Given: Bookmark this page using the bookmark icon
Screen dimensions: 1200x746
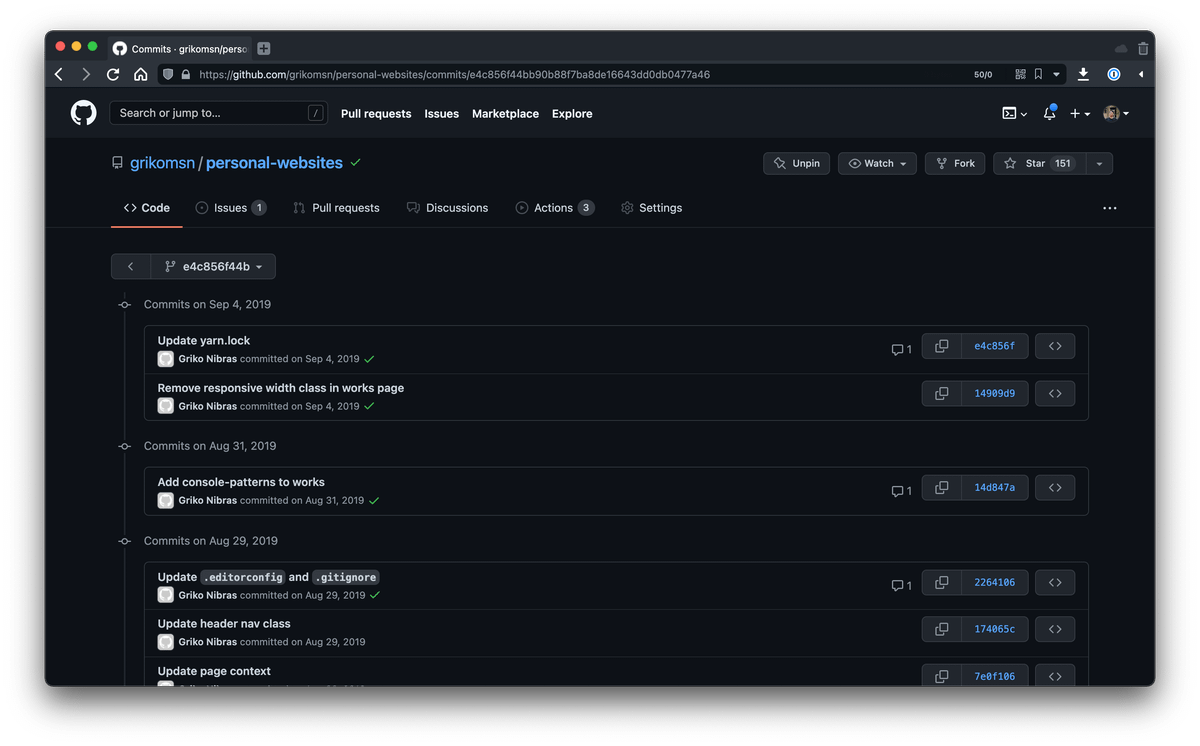Looking at the screenshot, I should [x=1038, y=74].
